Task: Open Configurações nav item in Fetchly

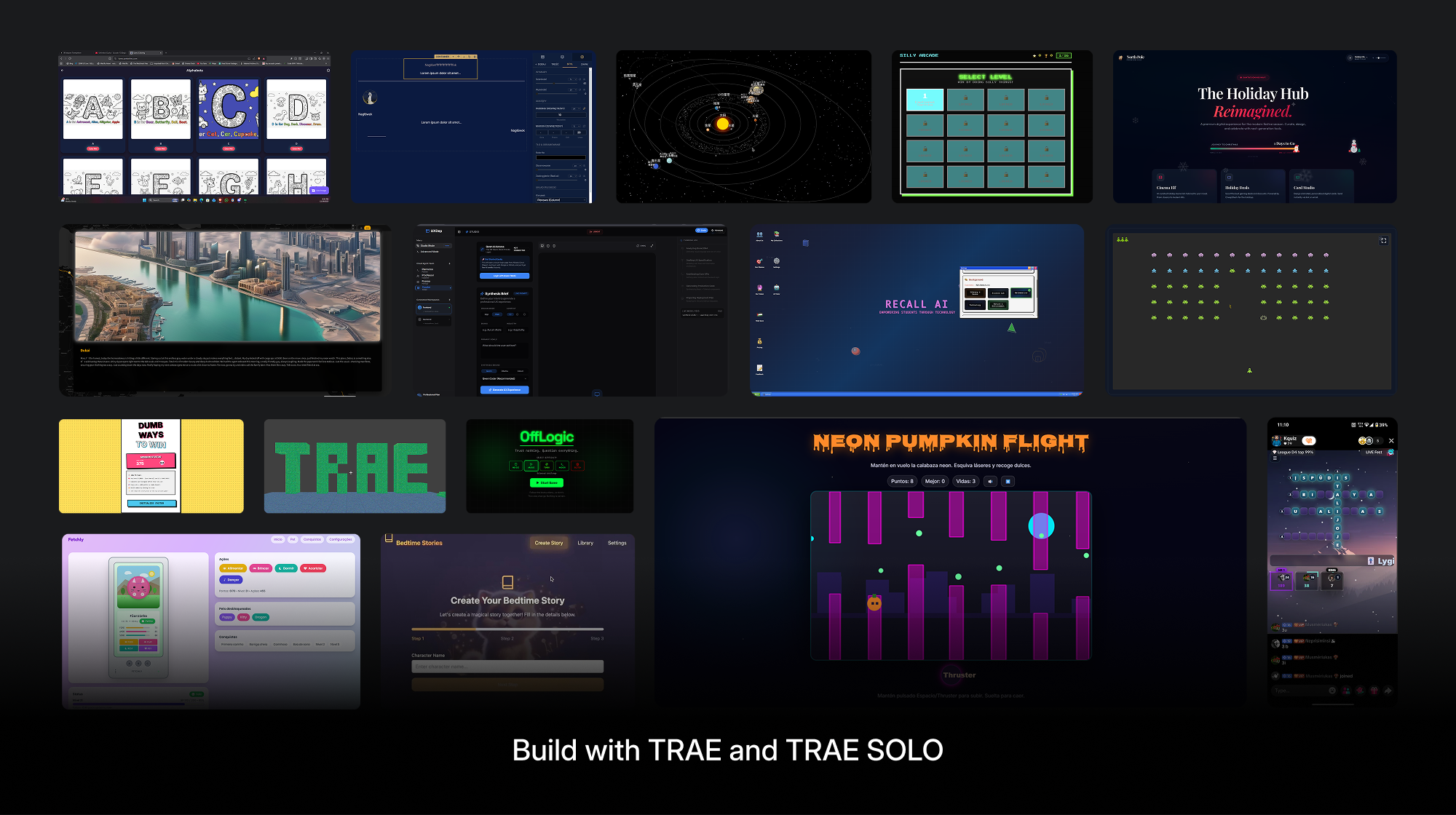Action: (340, 539)
